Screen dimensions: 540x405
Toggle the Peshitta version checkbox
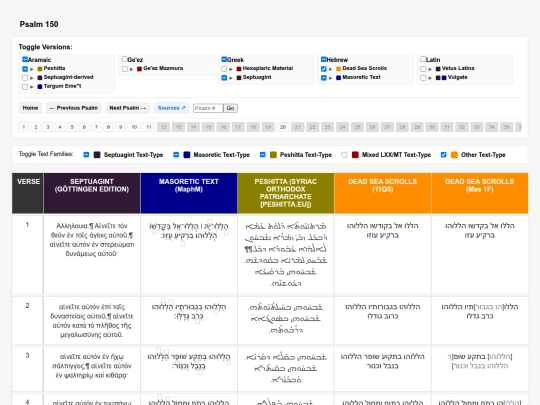click(x=25, y=69)
